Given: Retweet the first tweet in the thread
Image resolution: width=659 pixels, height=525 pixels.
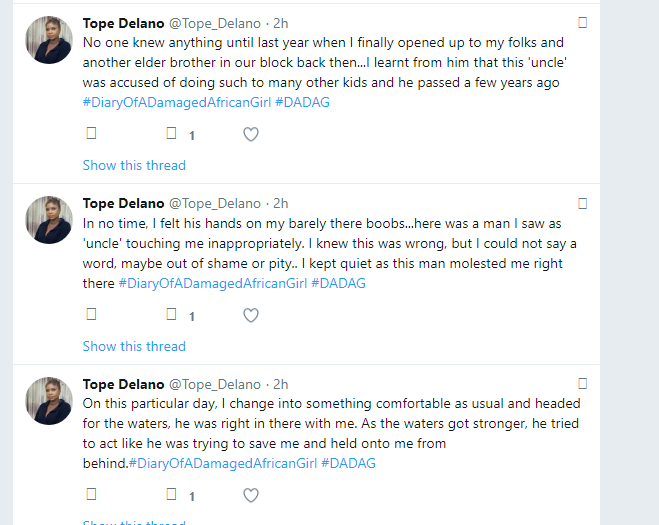Looking at the screenshot, I should tap(171, 133).
